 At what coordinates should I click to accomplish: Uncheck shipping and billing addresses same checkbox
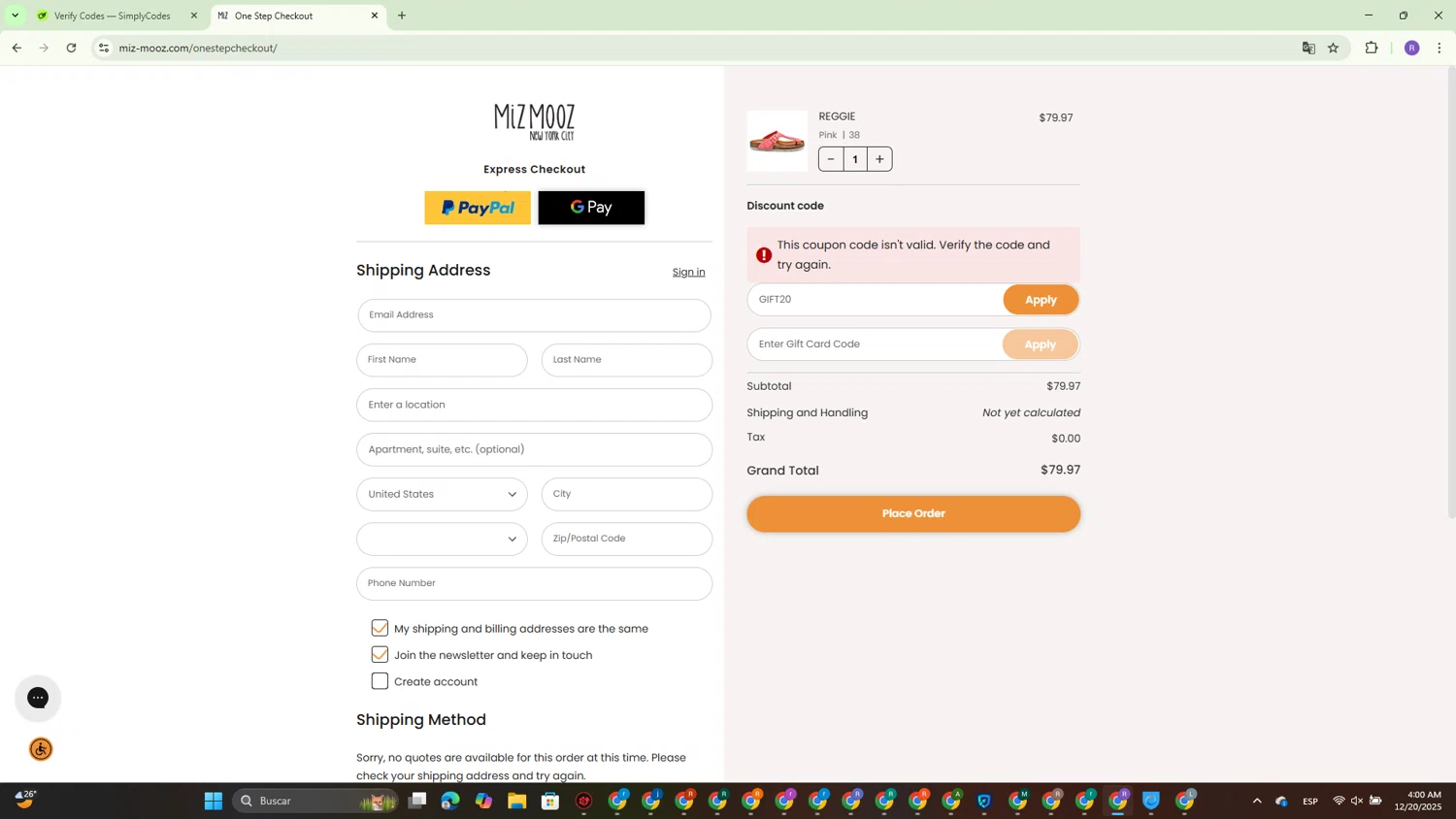pos(380,629)
